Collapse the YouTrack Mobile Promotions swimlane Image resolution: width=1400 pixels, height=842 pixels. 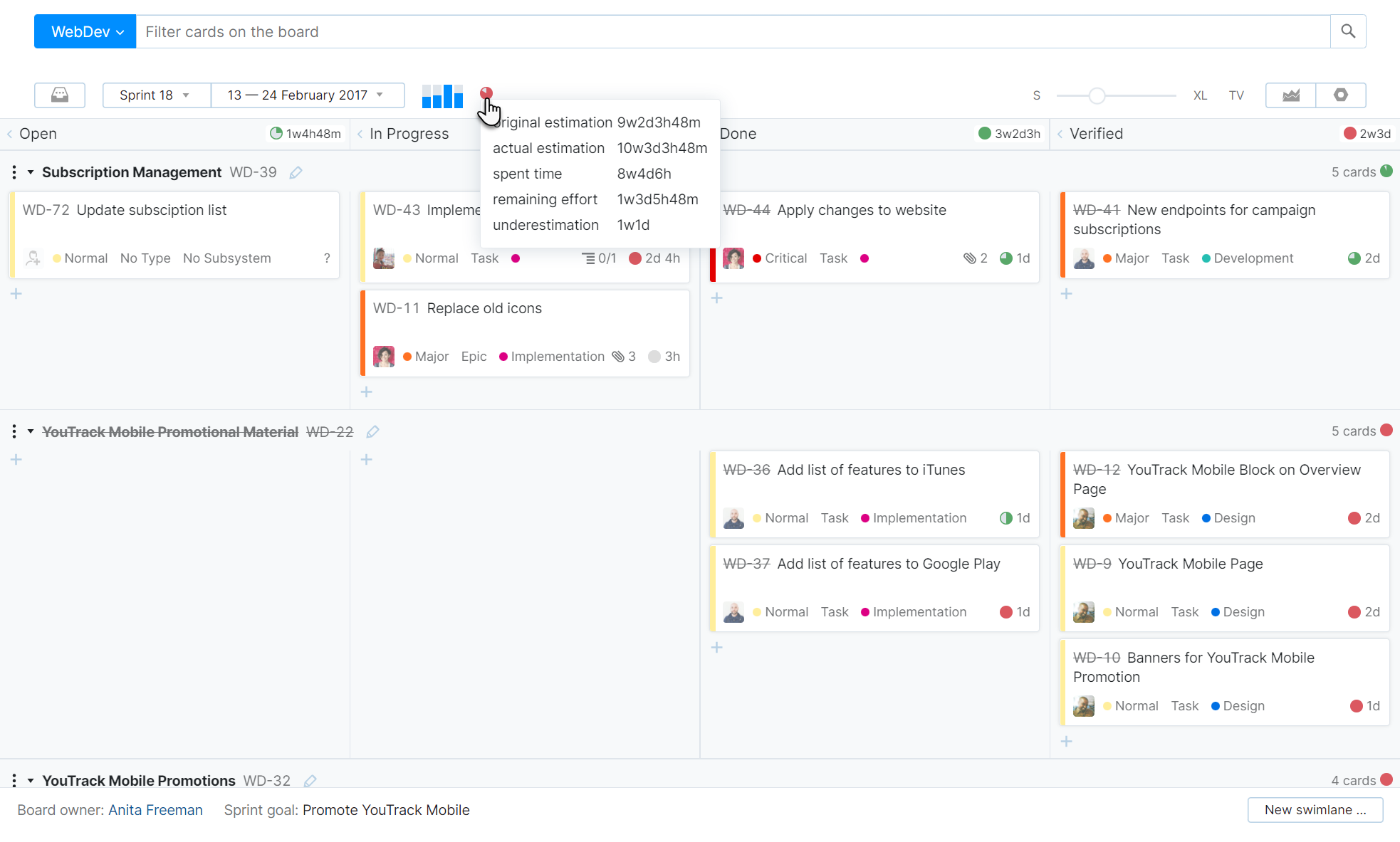(x=31, y=781)
